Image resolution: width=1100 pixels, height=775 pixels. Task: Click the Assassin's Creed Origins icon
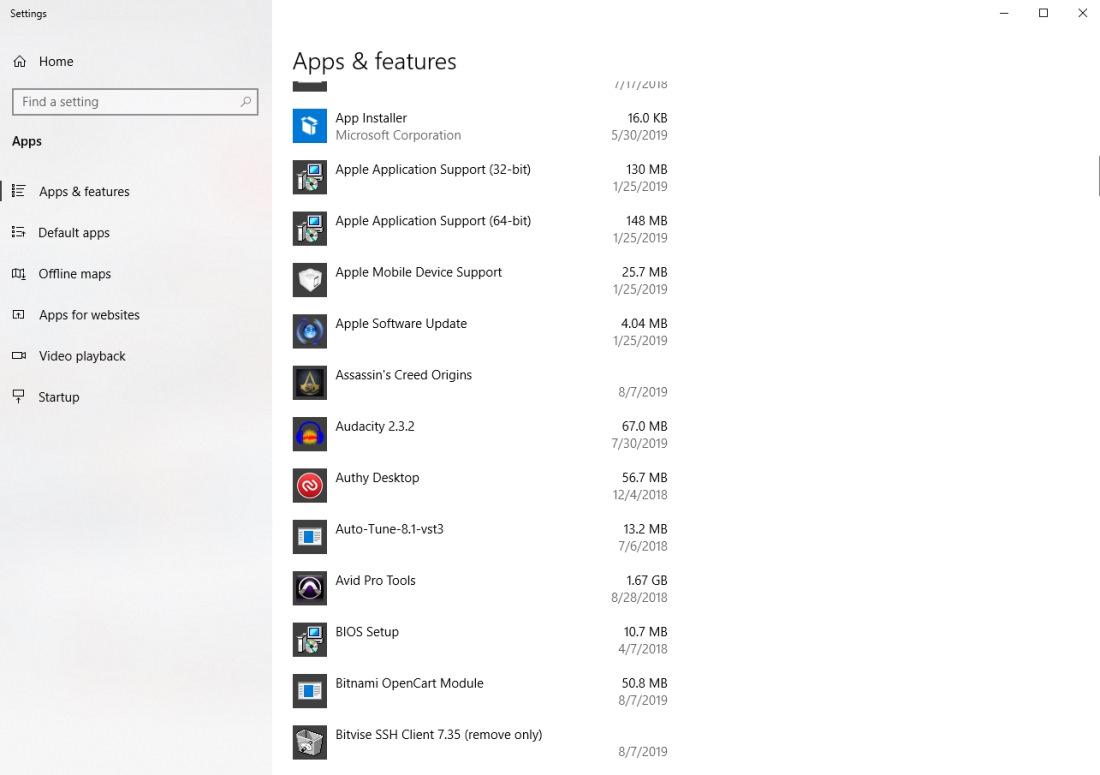(x=309, y=383)
